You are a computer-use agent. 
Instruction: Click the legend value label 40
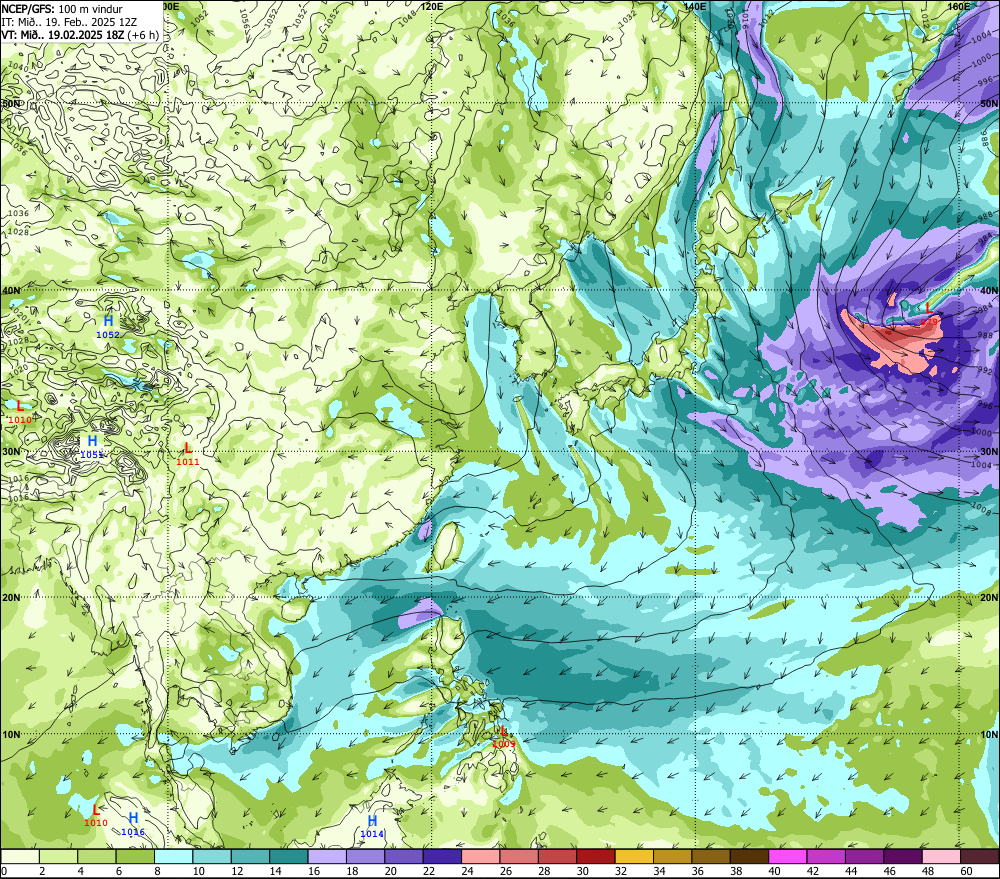pyautogui.click(x=774, y=871)
